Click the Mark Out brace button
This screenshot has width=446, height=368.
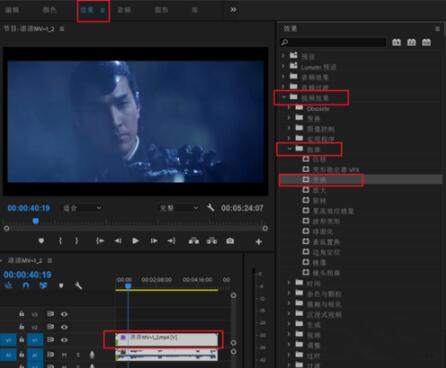76,241
